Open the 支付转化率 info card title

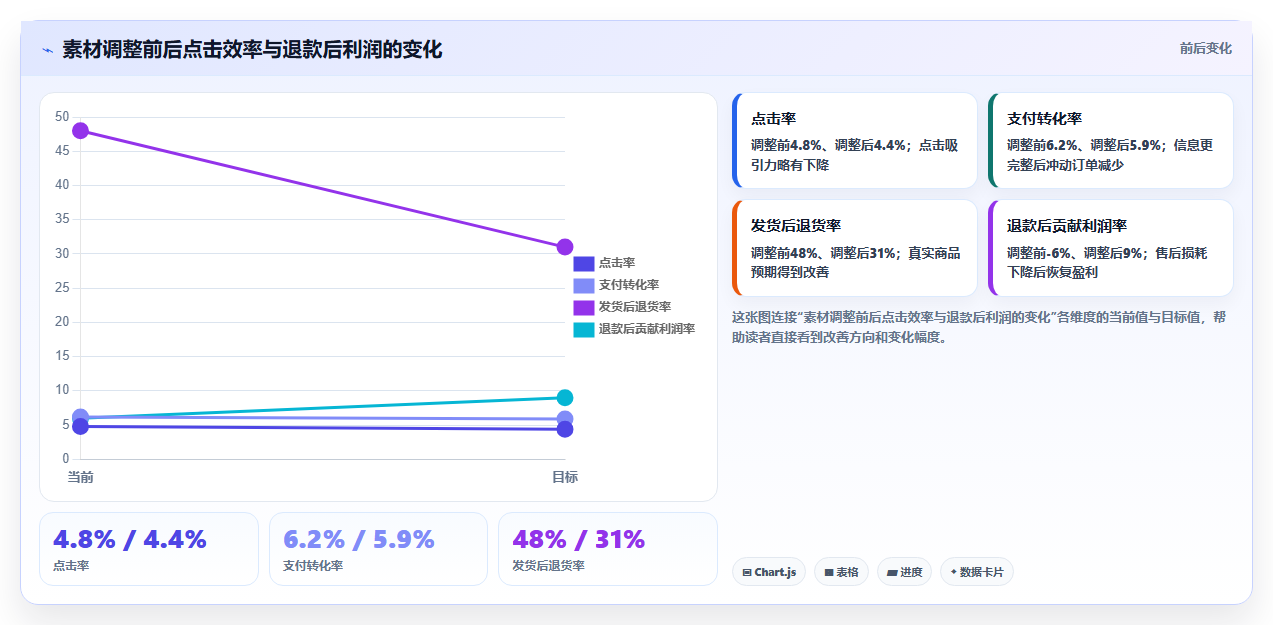pos(1045,119)
